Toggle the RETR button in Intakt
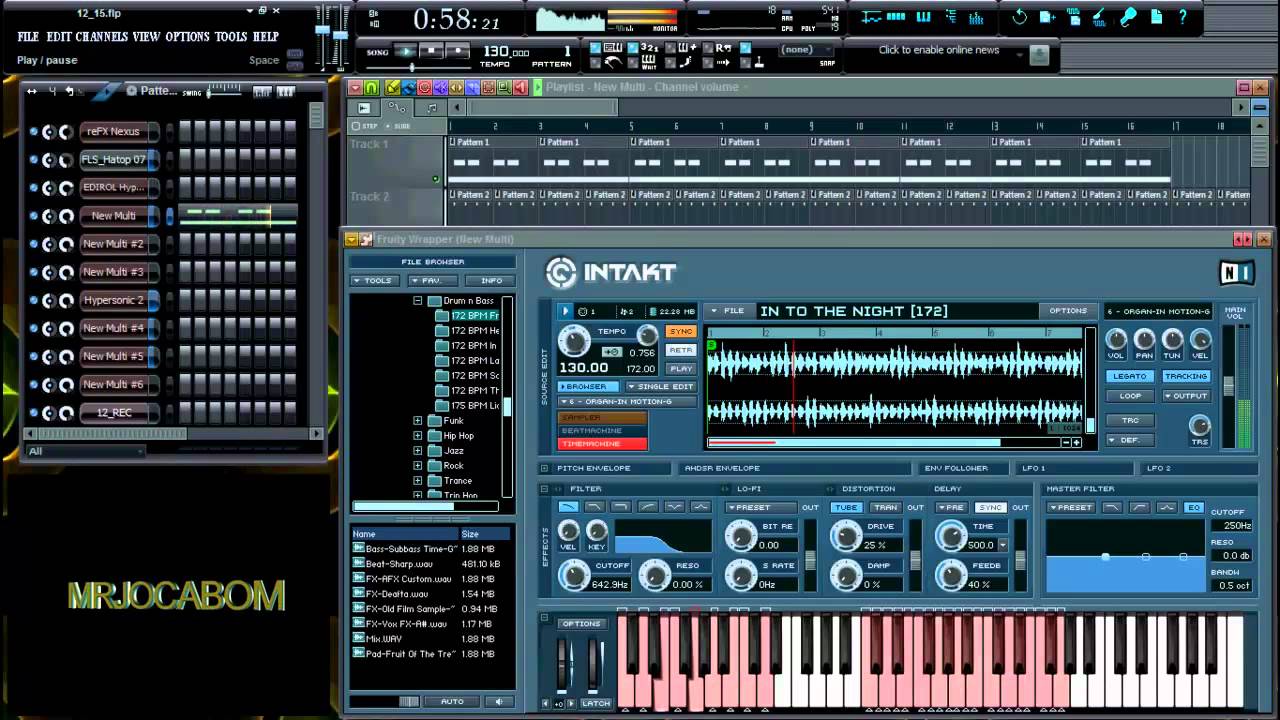Viewport: 1280px width, 720px height. click(x=681, y=350)
